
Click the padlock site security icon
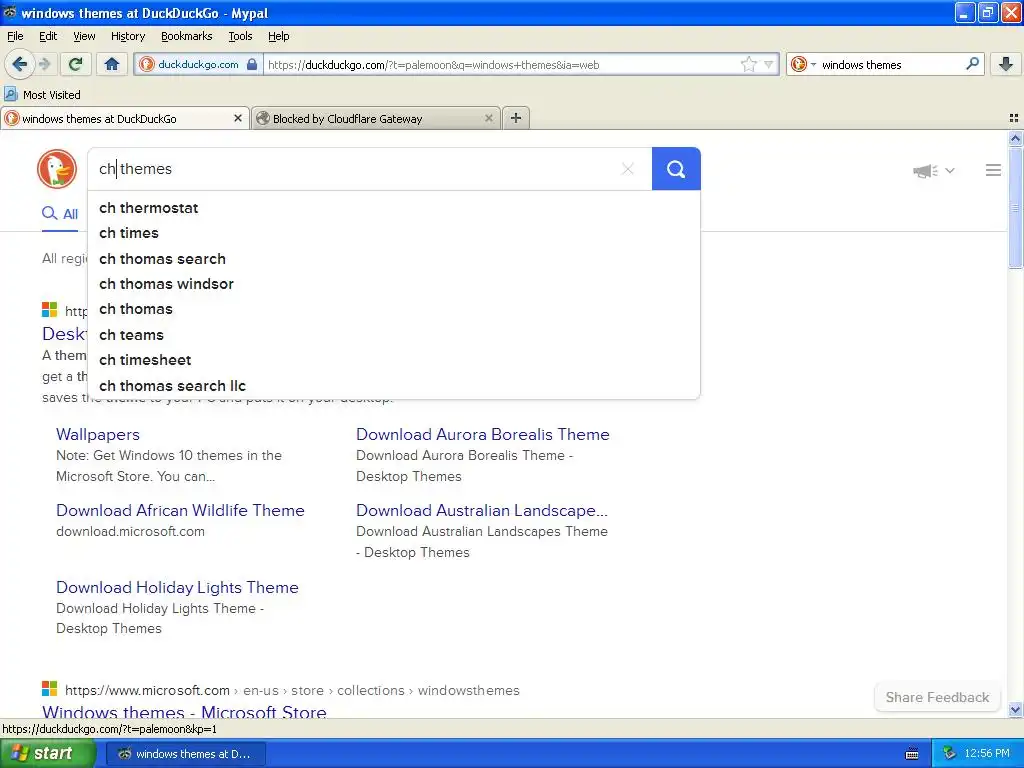(252, 64)
